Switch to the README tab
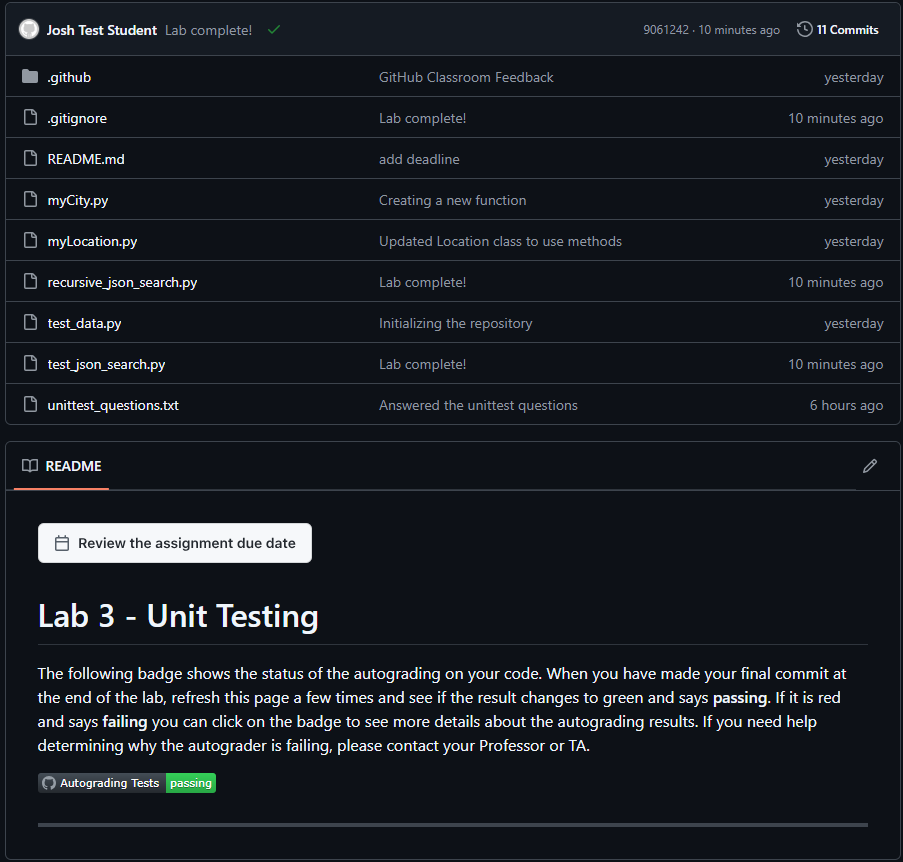Viewport: 903px width, 862px height. 72,466
